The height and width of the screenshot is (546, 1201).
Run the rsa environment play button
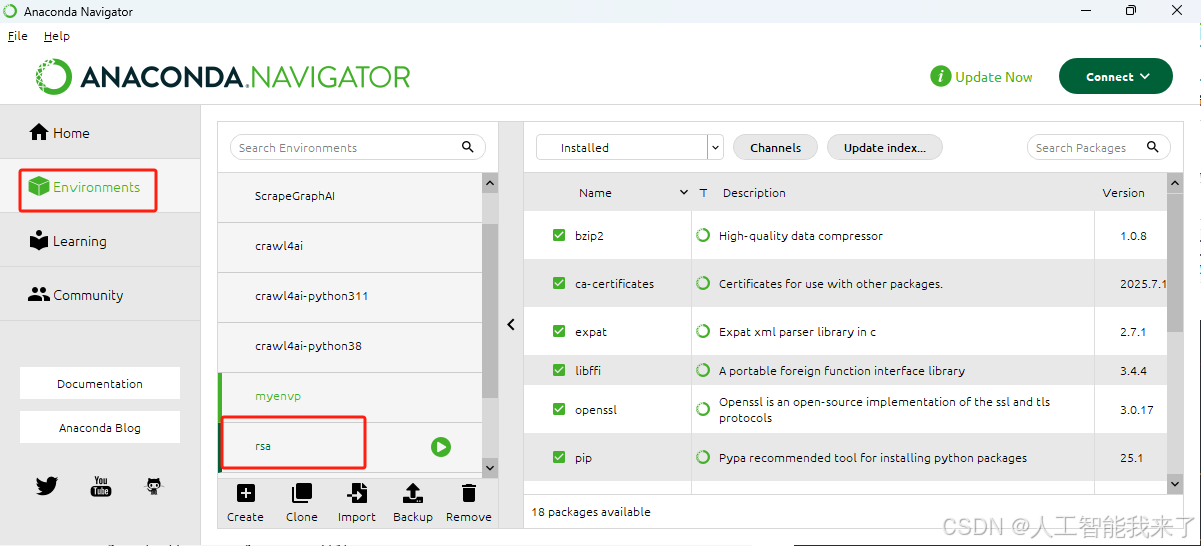click(441, 447)
